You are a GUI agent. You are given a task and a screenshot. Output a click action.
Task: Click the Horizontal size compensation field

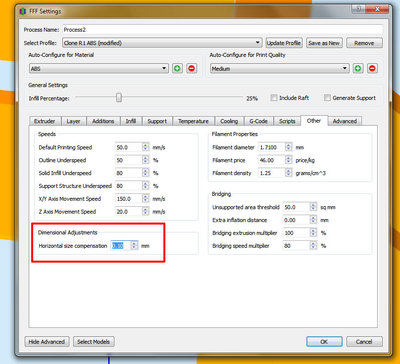pyautogui.click(x=121, y=246)
